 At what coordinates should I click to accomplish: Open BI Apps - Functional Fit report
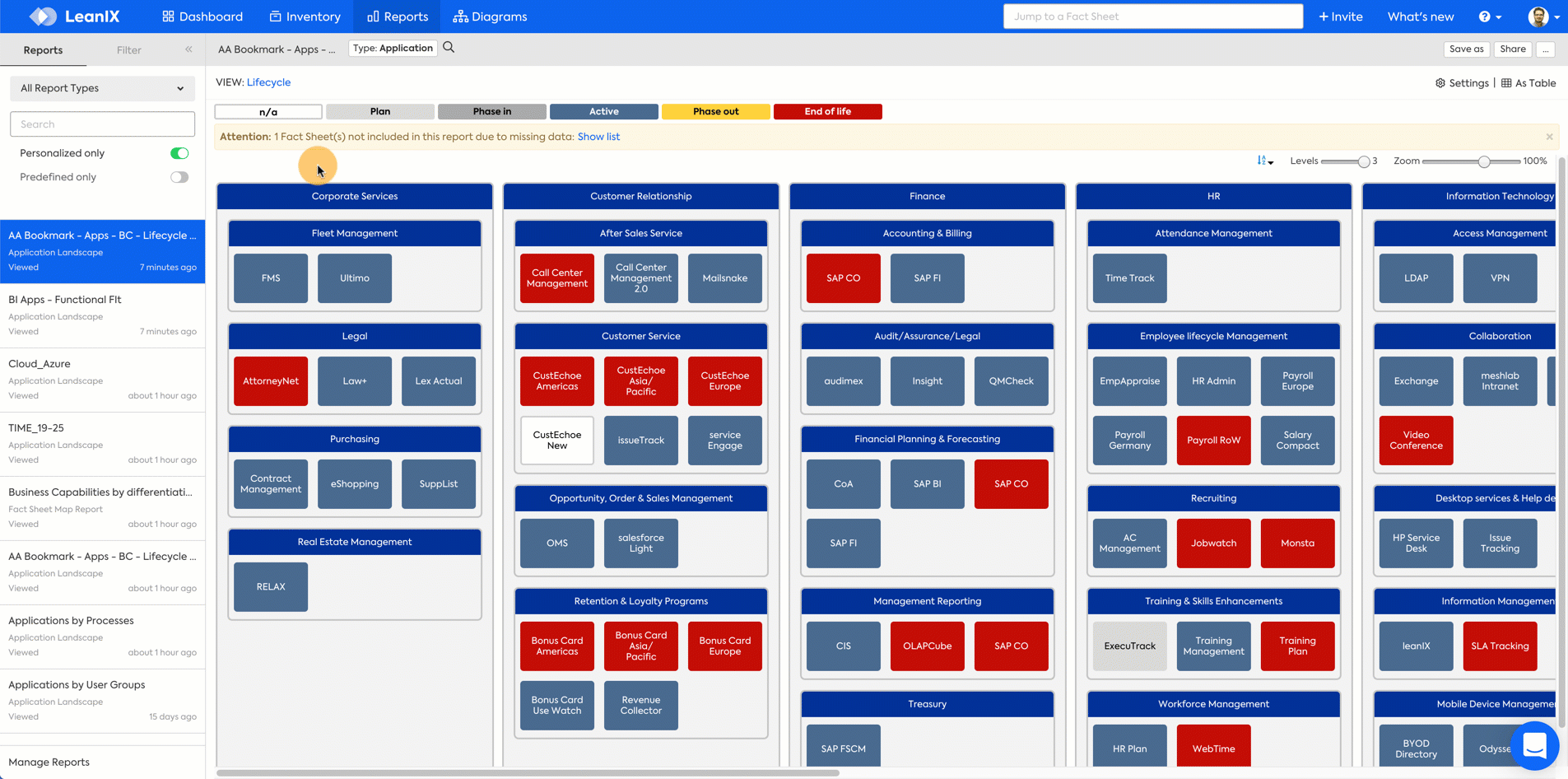[102, 315]
